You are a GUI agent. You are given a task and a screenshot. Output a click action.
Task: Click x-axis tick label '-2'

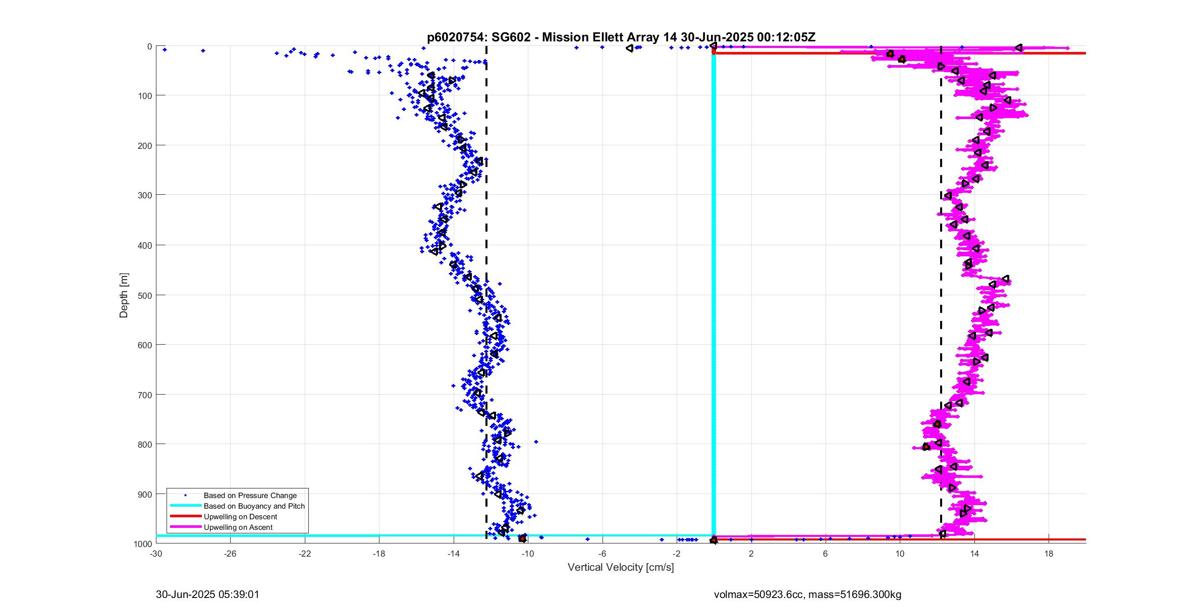(677, 553)
